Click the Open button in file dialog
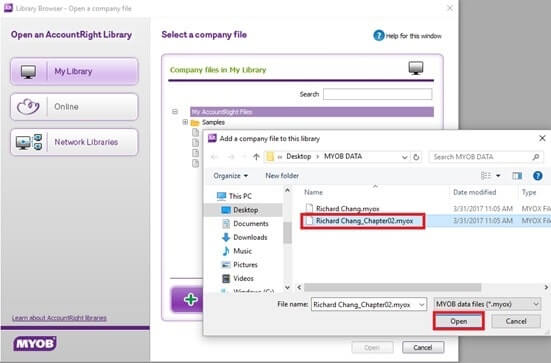The width and height of the screenshot is (551, 363). point(459,321)
